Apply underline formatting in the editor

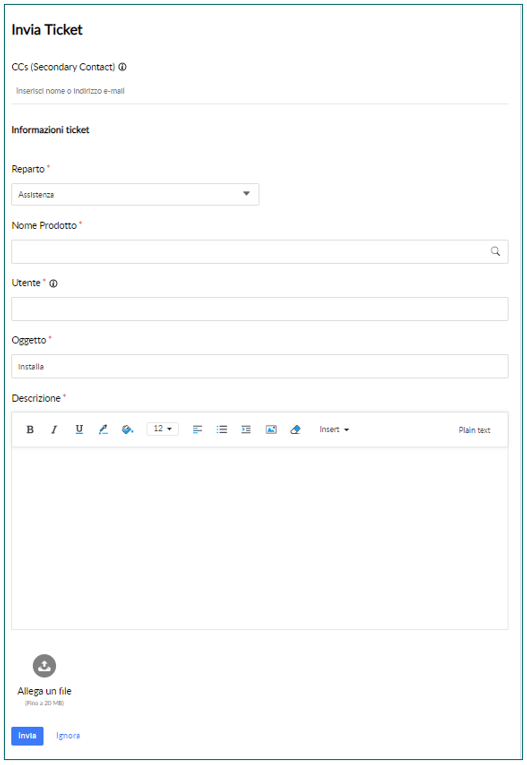pos(79,429)
